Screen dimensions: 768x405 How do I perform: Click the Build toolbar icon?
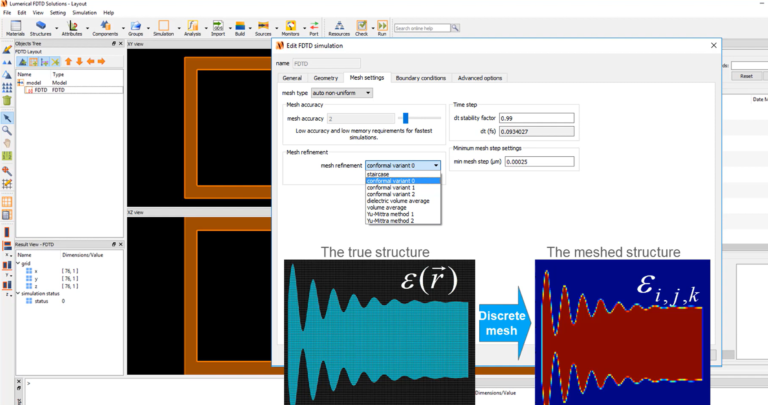click(x=240, y=28)
